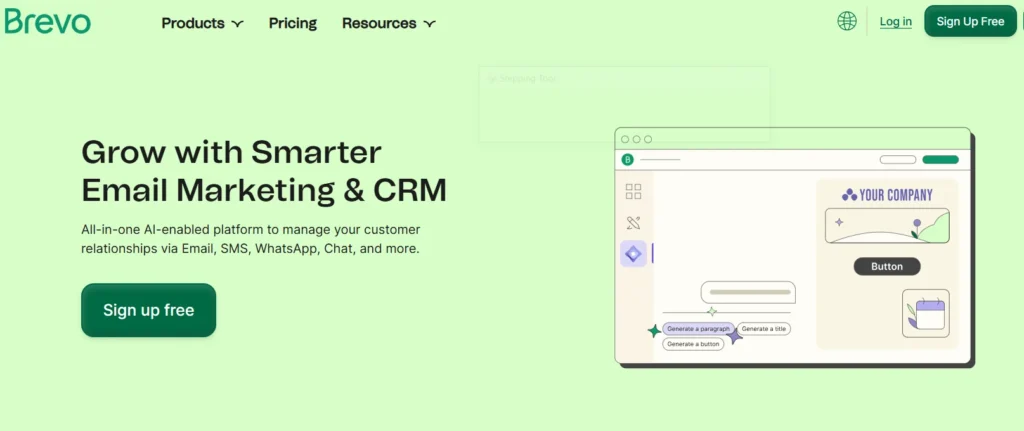The image size is (1024, 431).
Task: Click the calendar icon in email preview
Action: coord(925,313)
